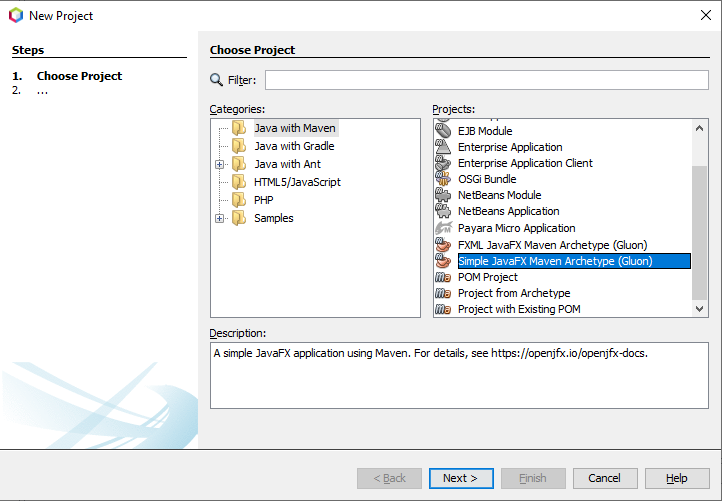
Task: Open Help for the wizard
Action: tap(677, 478)
